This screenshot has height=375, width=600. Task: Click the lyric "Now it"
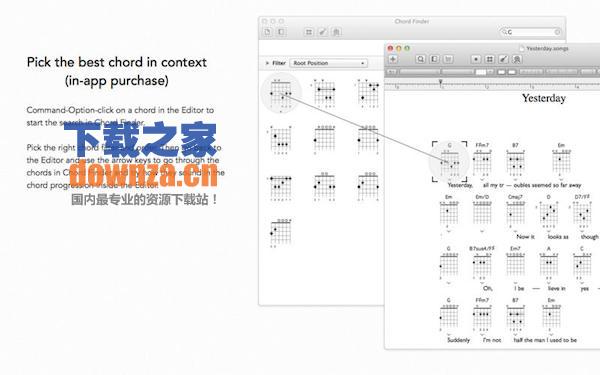[x=526, y=237]
